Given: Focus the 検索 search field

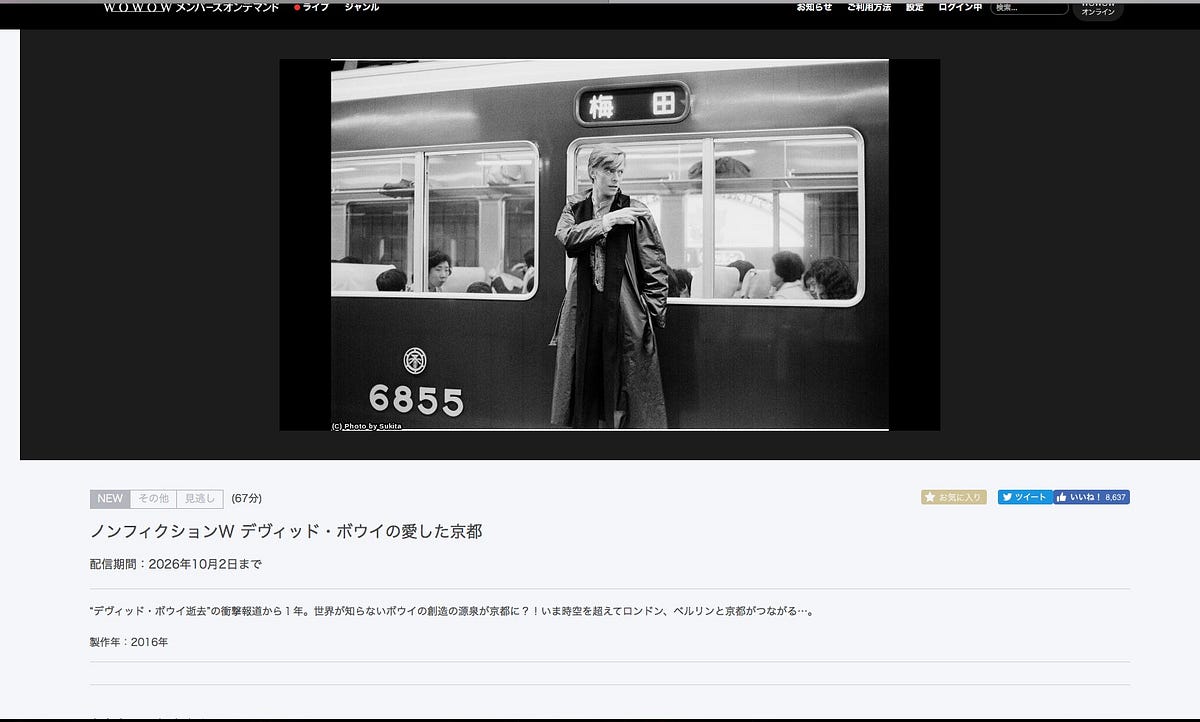Looking at the screenshot, I should coord(1030,8).
